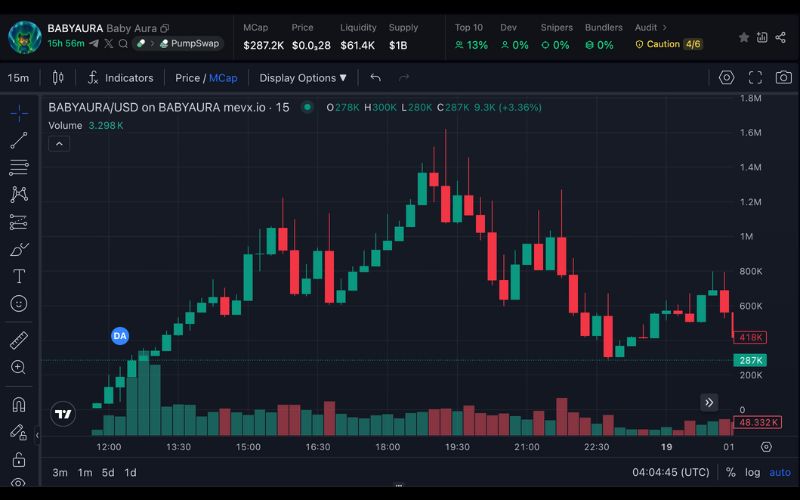Open the token's Telegram link

pos(94,43)
